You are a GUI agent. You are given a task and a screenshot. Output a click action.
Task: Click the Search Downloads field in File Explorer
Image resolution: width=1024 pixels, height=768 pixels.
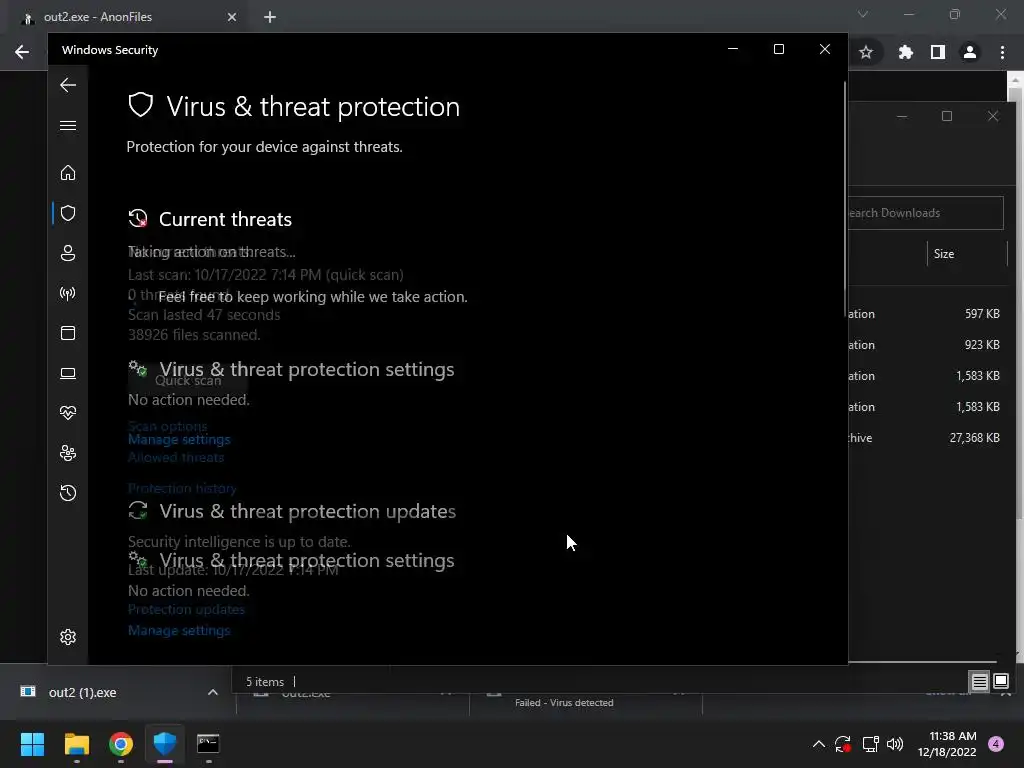(x=925, y=213)
